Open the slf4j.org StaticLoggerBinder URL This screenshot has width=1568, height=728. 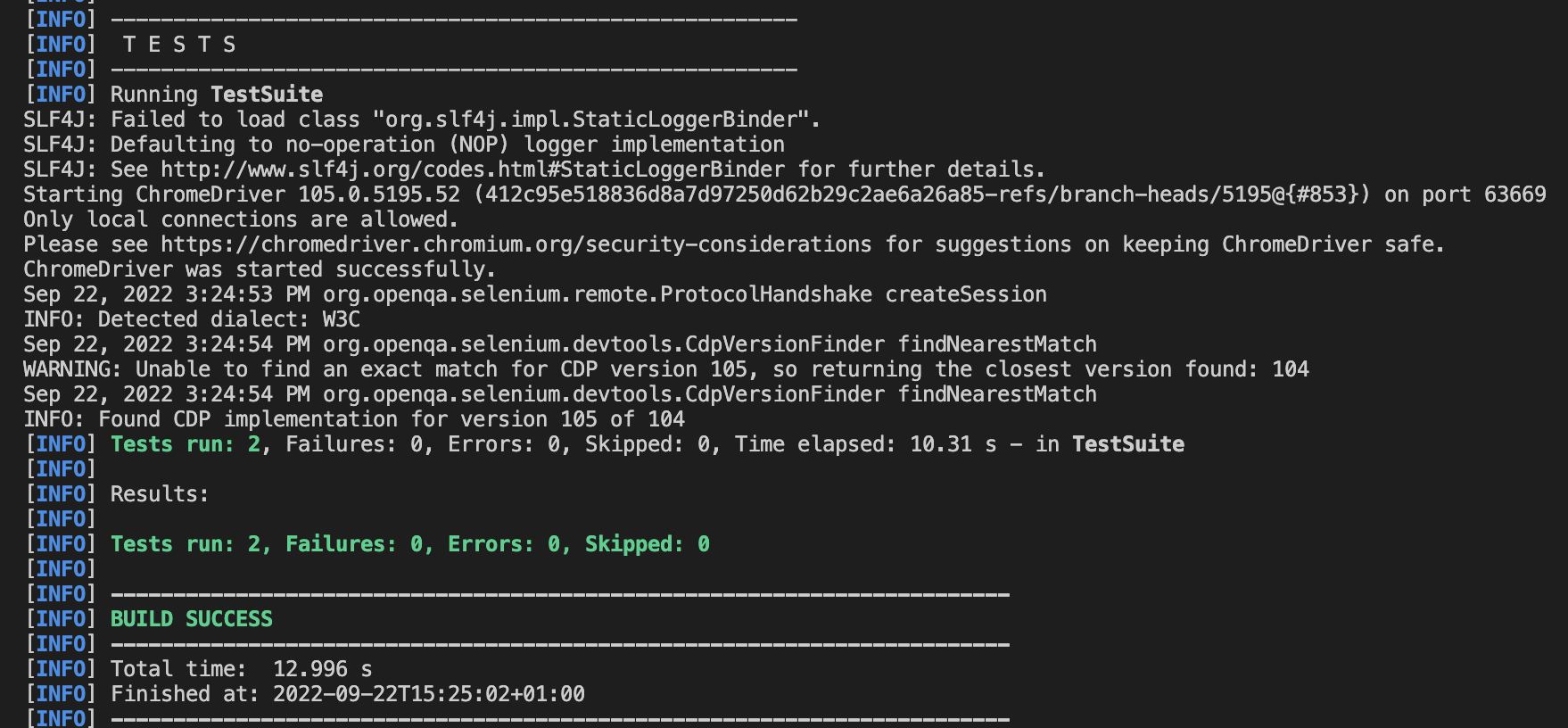coord(473,170)
